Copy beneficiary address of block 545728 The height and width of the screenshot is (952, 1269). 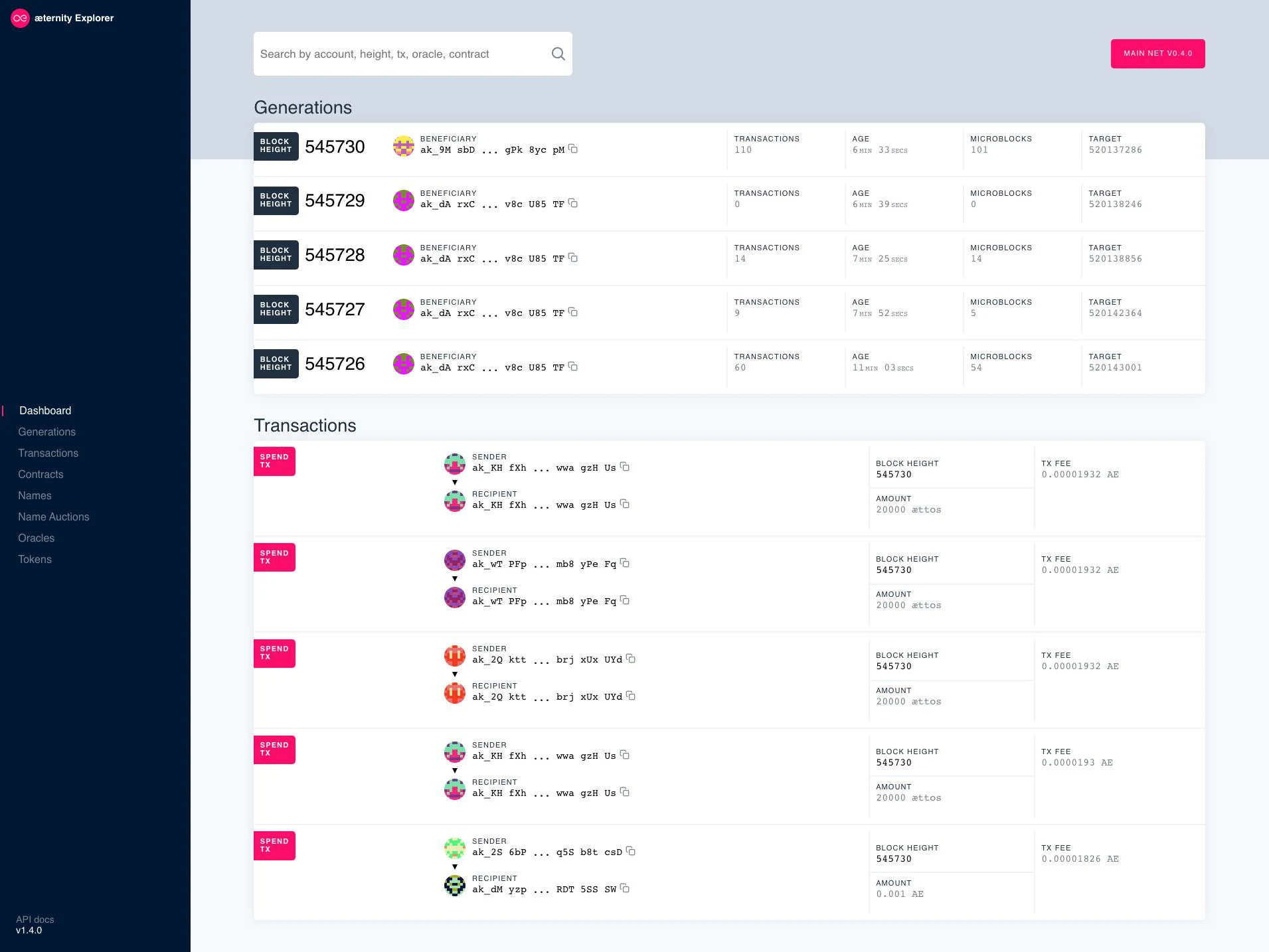573,258
